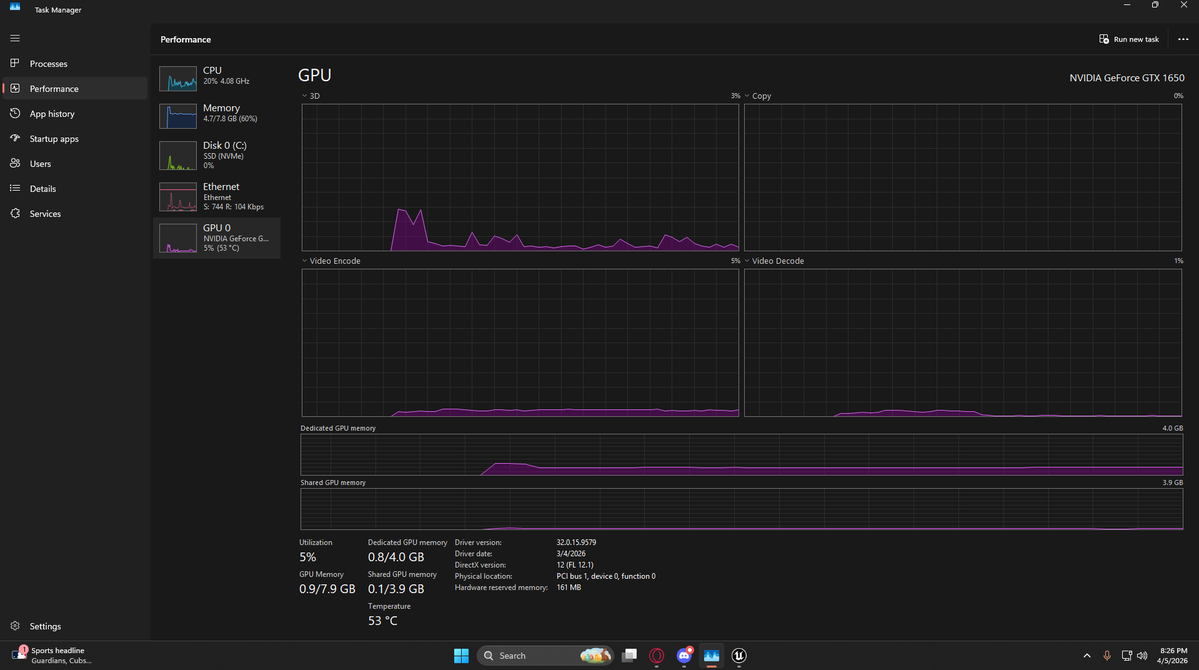Click the 3D utilization graph
The width and height of the screenshot is (1199, 670).
[520, 177]
